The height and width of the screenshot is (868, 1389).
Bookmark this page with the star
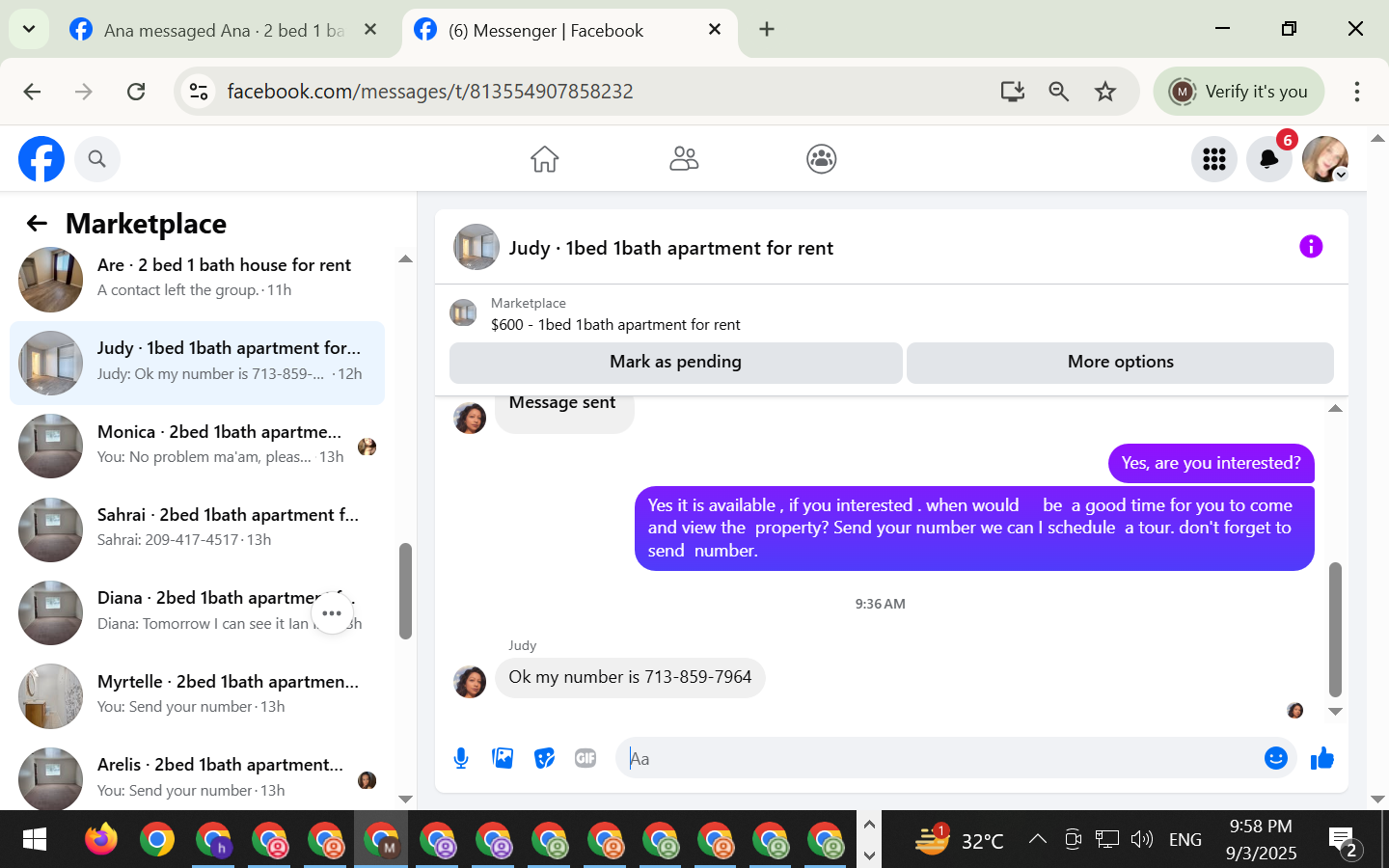1105,92
